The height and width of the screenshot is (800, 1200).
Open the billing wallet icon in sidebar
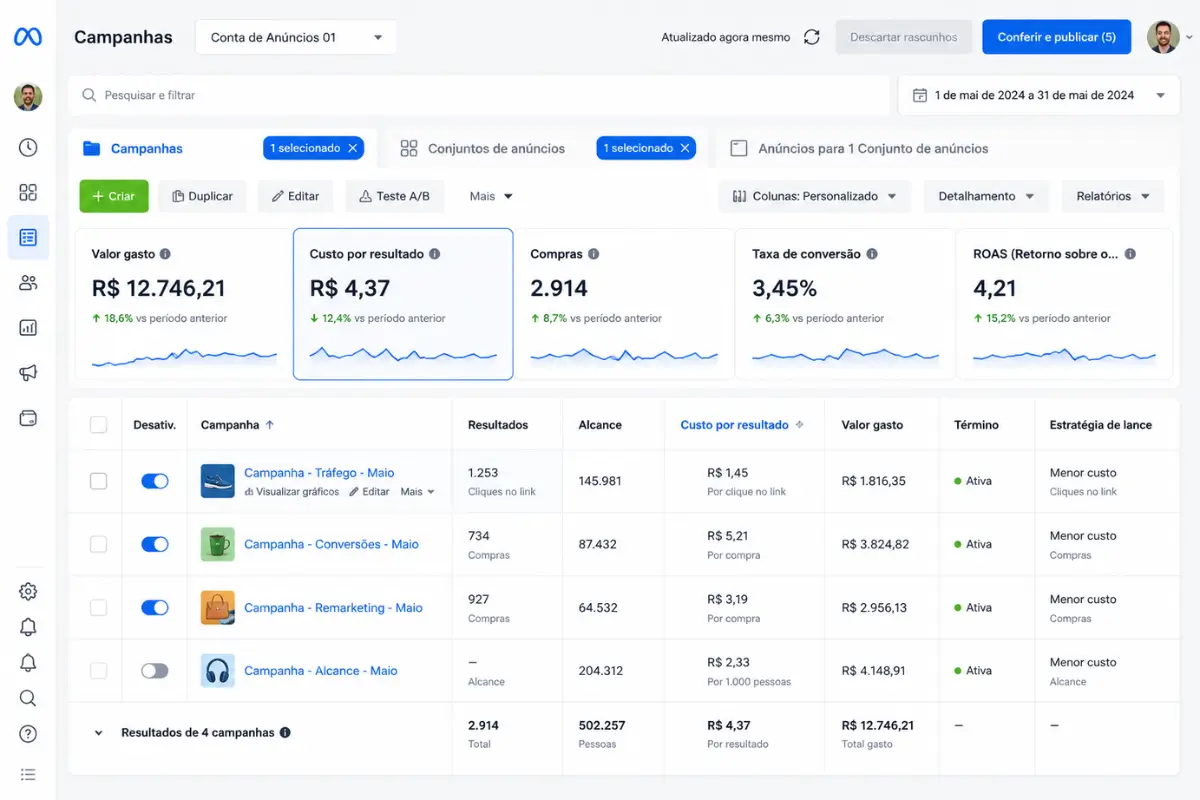[28, 418]
